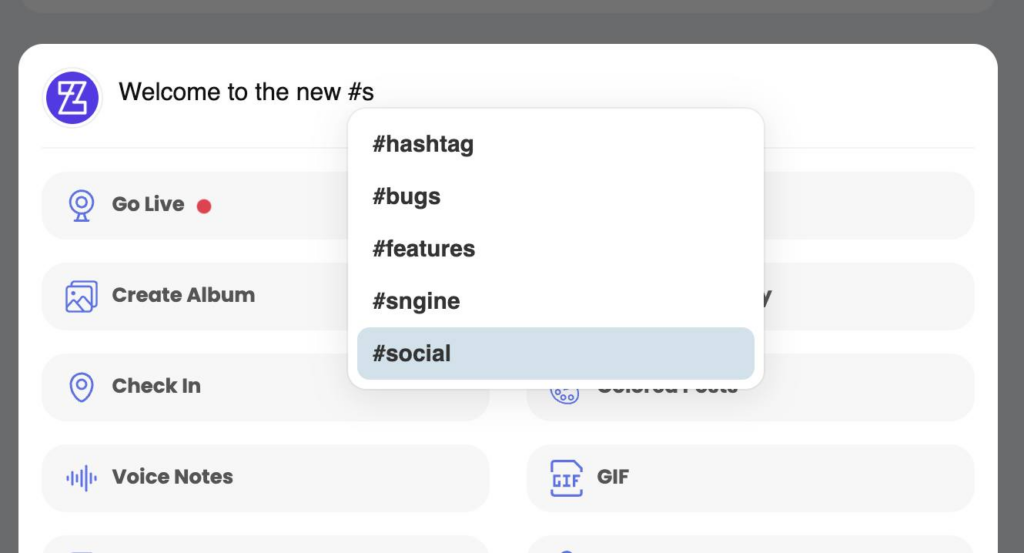Click the Create Album photo icon
The height and width of the screenshot is (553, 1024).
[81, 296]
